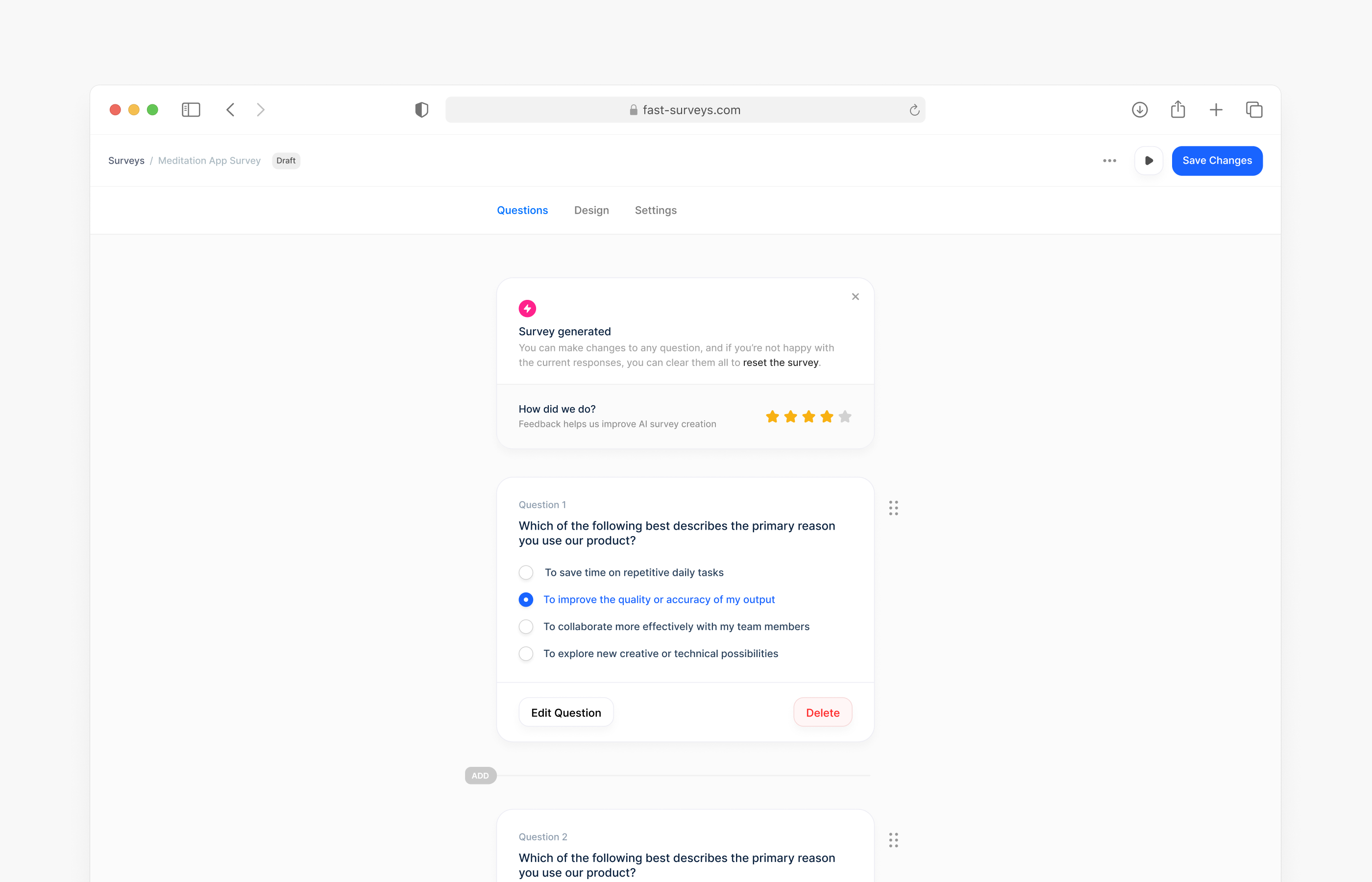Rate three stars for survey creation
1372x882 pixels.
[x=808, y=416]
